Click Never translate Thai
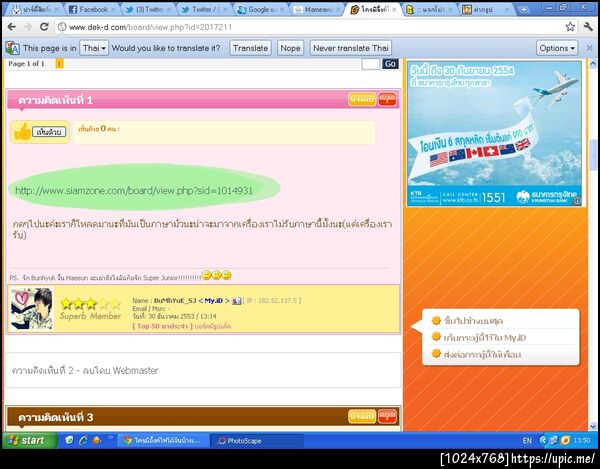600x469 pixels. click(x=351, y=48)
